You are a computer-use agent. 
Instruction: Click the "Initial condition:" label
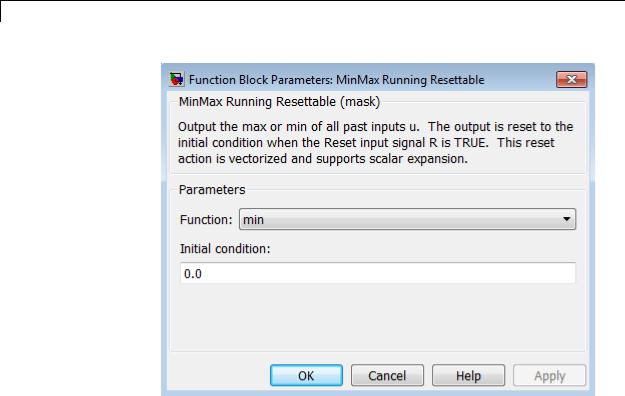(225, 248)
